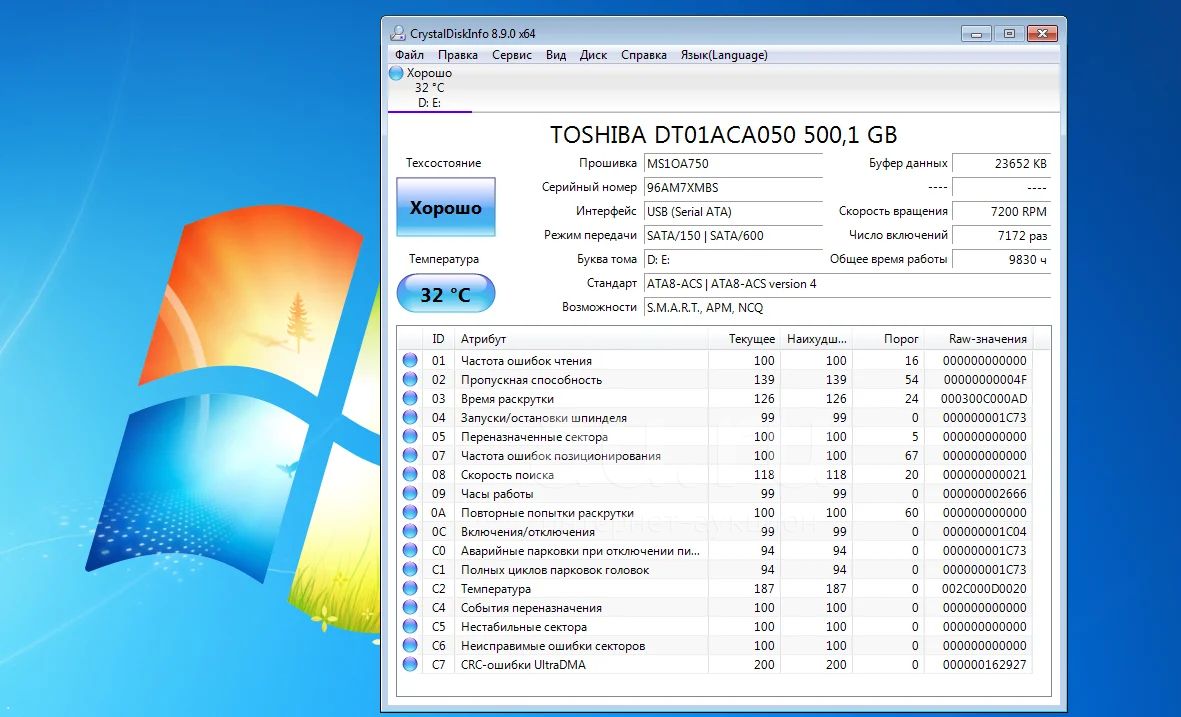The image size is (1181, 717).
Task: Select the Часы работы row text
Action: tap(497, 494)
